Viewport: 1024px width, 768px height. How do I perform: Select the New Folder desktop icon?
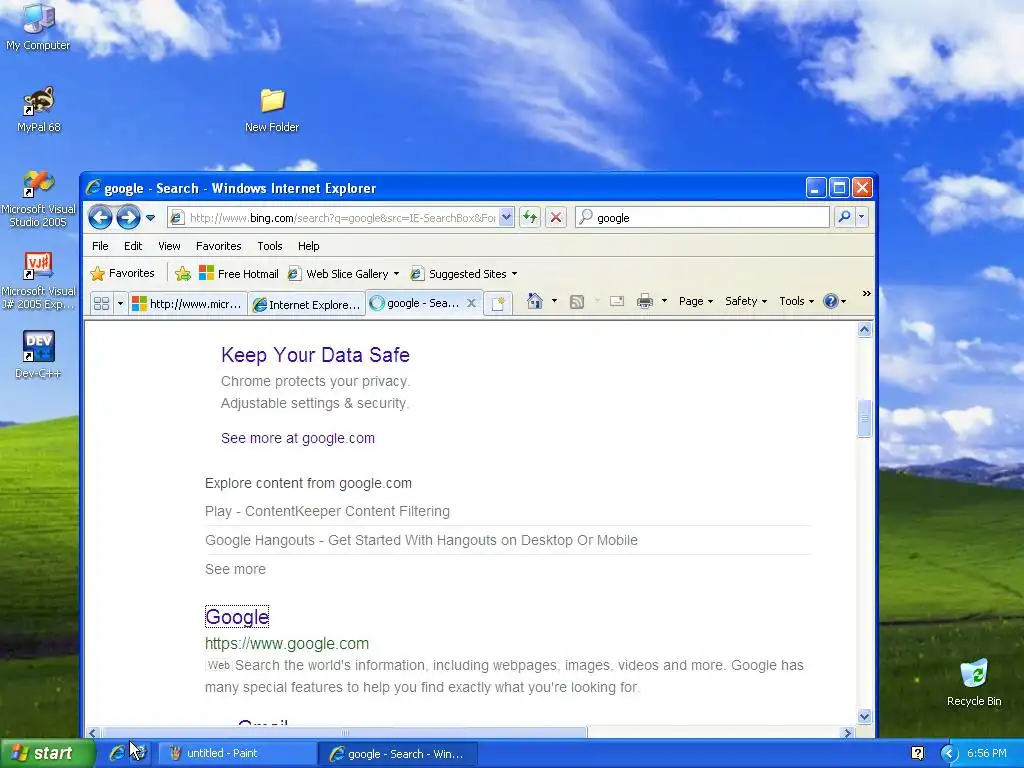(x=272, y=110)
